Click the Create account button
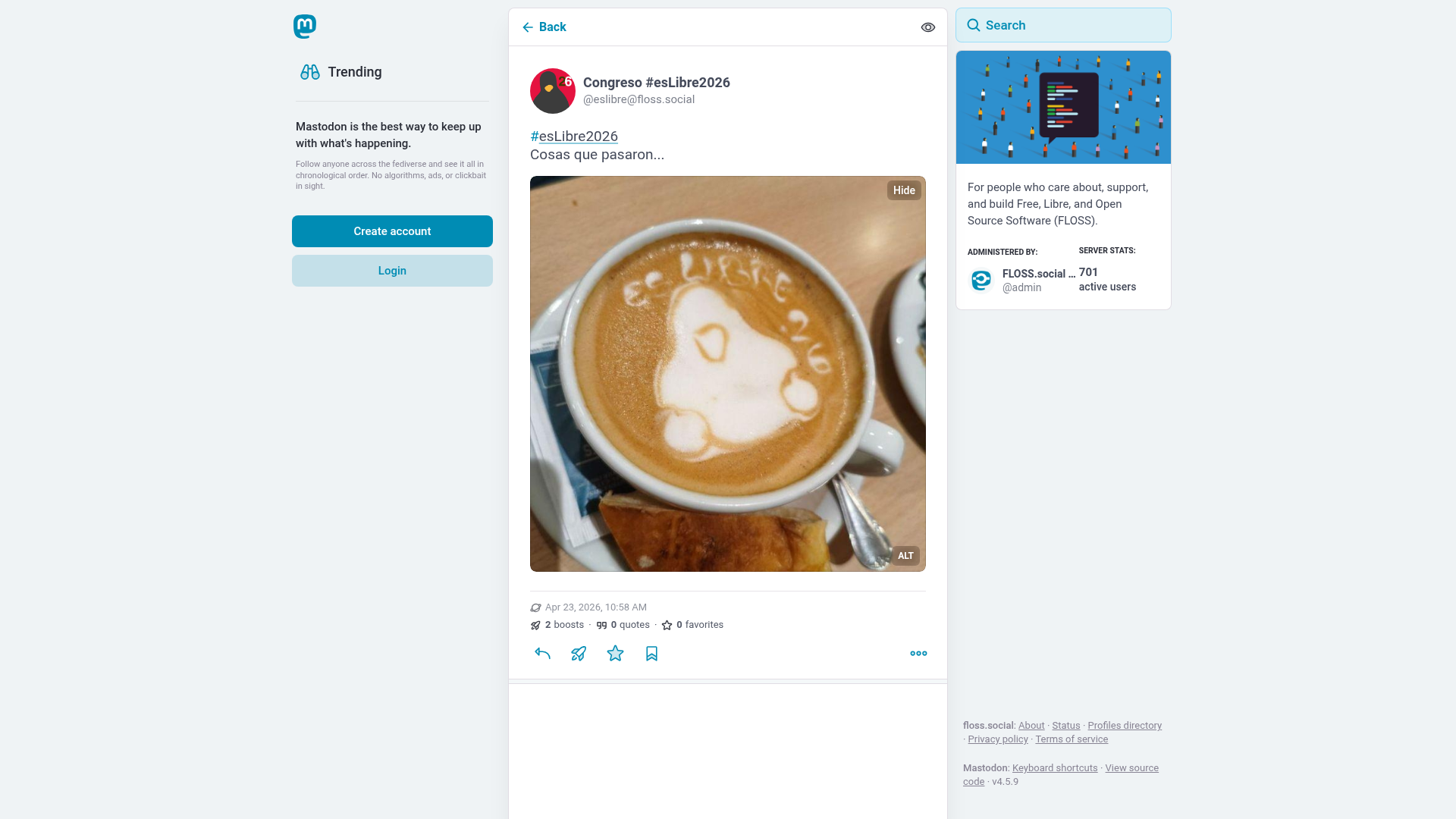The height and width of the screenshot is (819, 1456). [x=392, y=231]
